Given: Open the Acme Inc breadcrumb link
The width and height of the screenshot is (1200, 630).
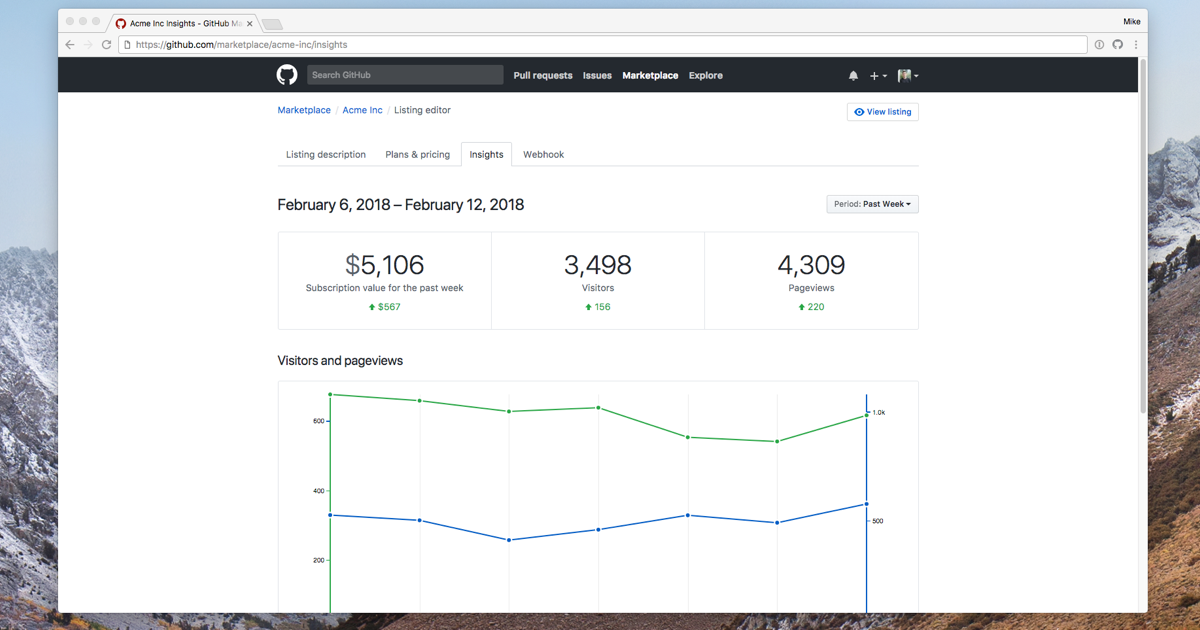Looking at the screenshot, I should coord(362,110).
